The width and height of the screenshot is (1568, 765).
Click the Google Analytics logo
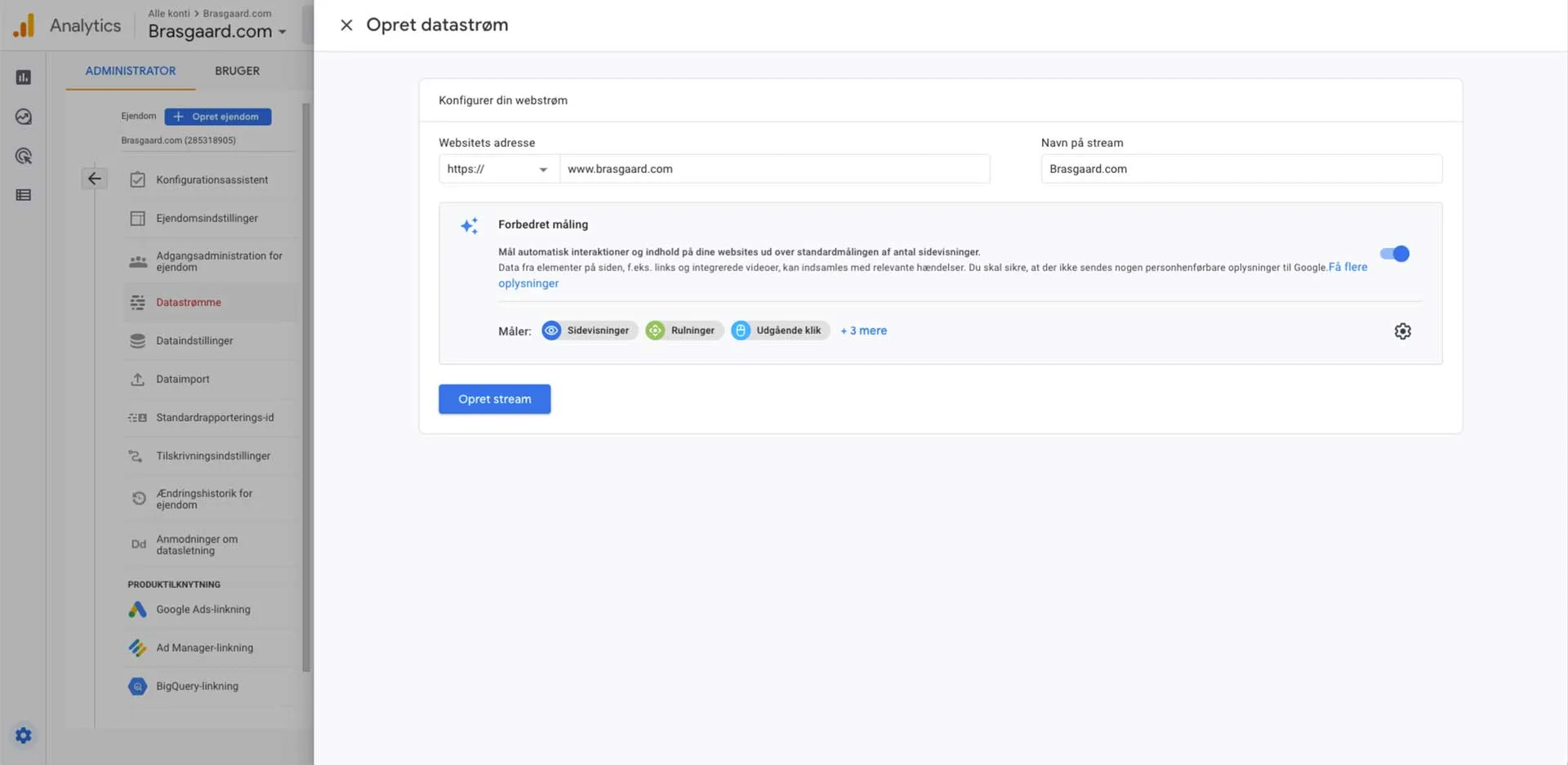pos(24,25)
